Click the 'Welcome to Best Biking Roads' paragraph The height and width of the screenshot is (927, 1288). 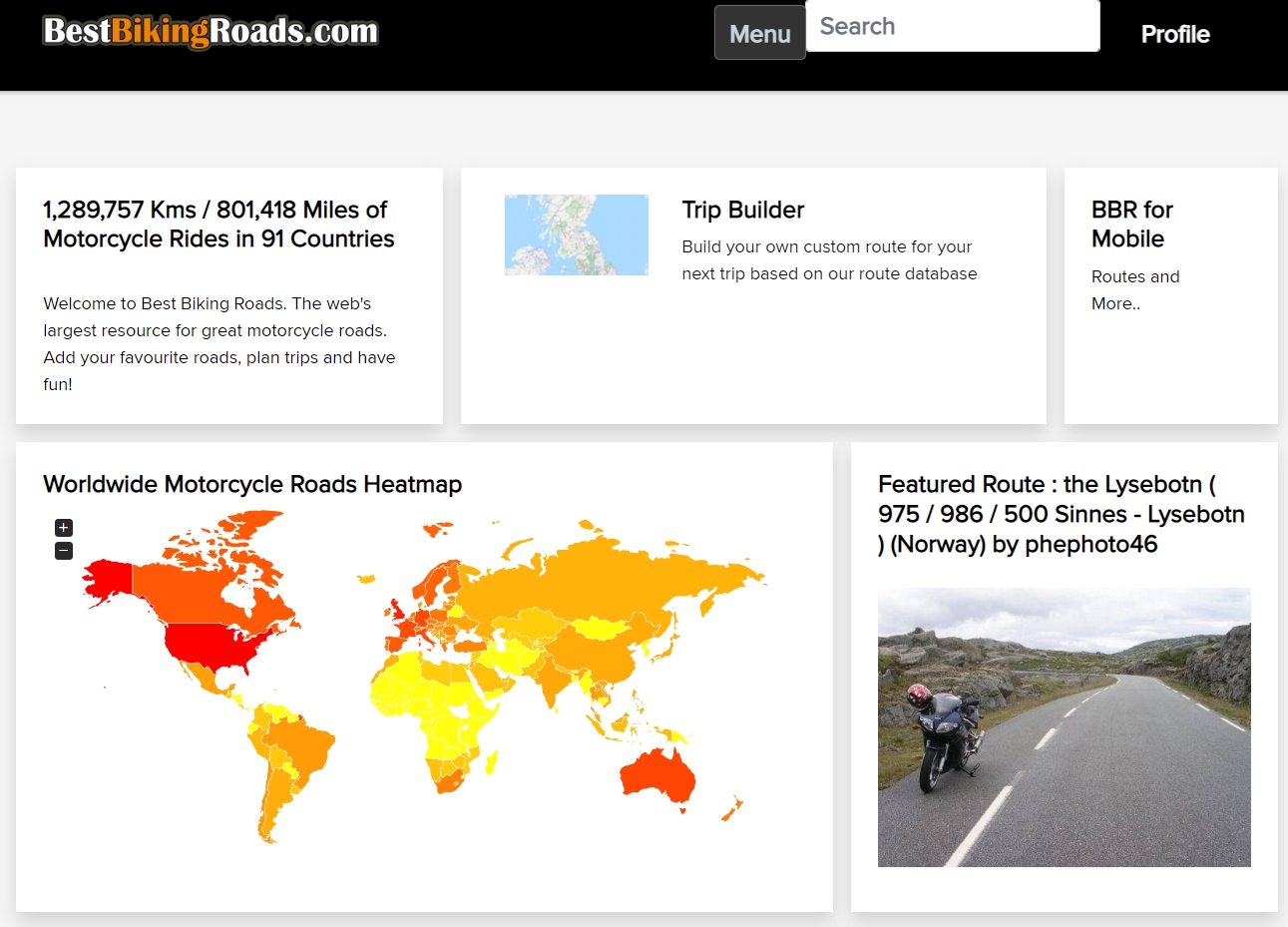219,344
